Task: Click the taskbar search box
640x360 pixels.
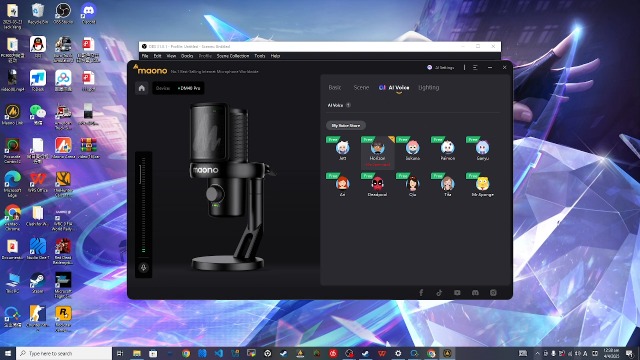Action: (64, 353)
